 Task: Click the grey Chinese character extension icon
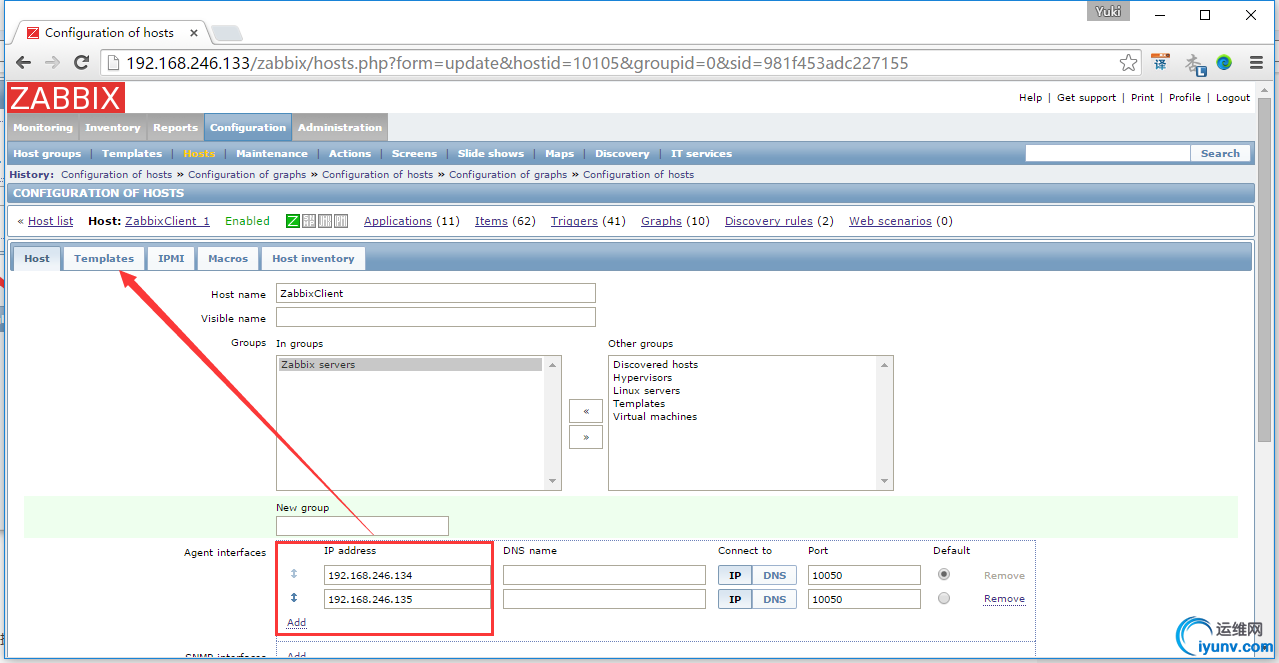click(x=1194, y=63)
